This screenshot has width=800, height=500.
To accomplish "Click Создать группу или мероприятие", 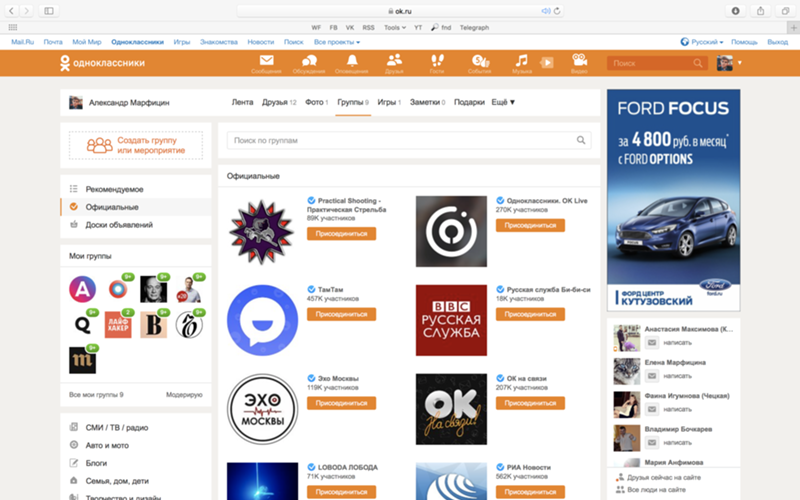I will click(136, 145).
